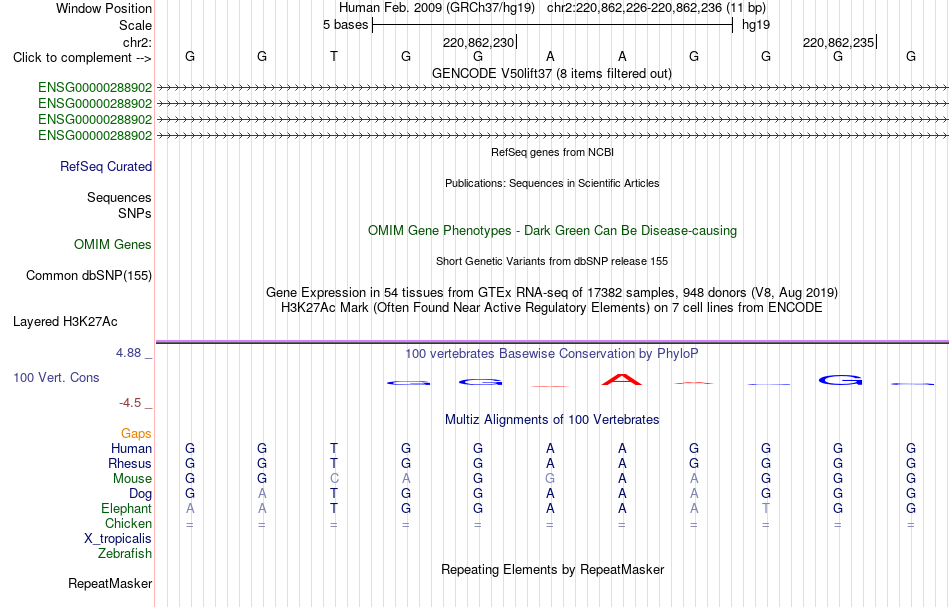This screenshot has height=607, width=950.
Task: Click the Human species label
Action: point(131,448)
